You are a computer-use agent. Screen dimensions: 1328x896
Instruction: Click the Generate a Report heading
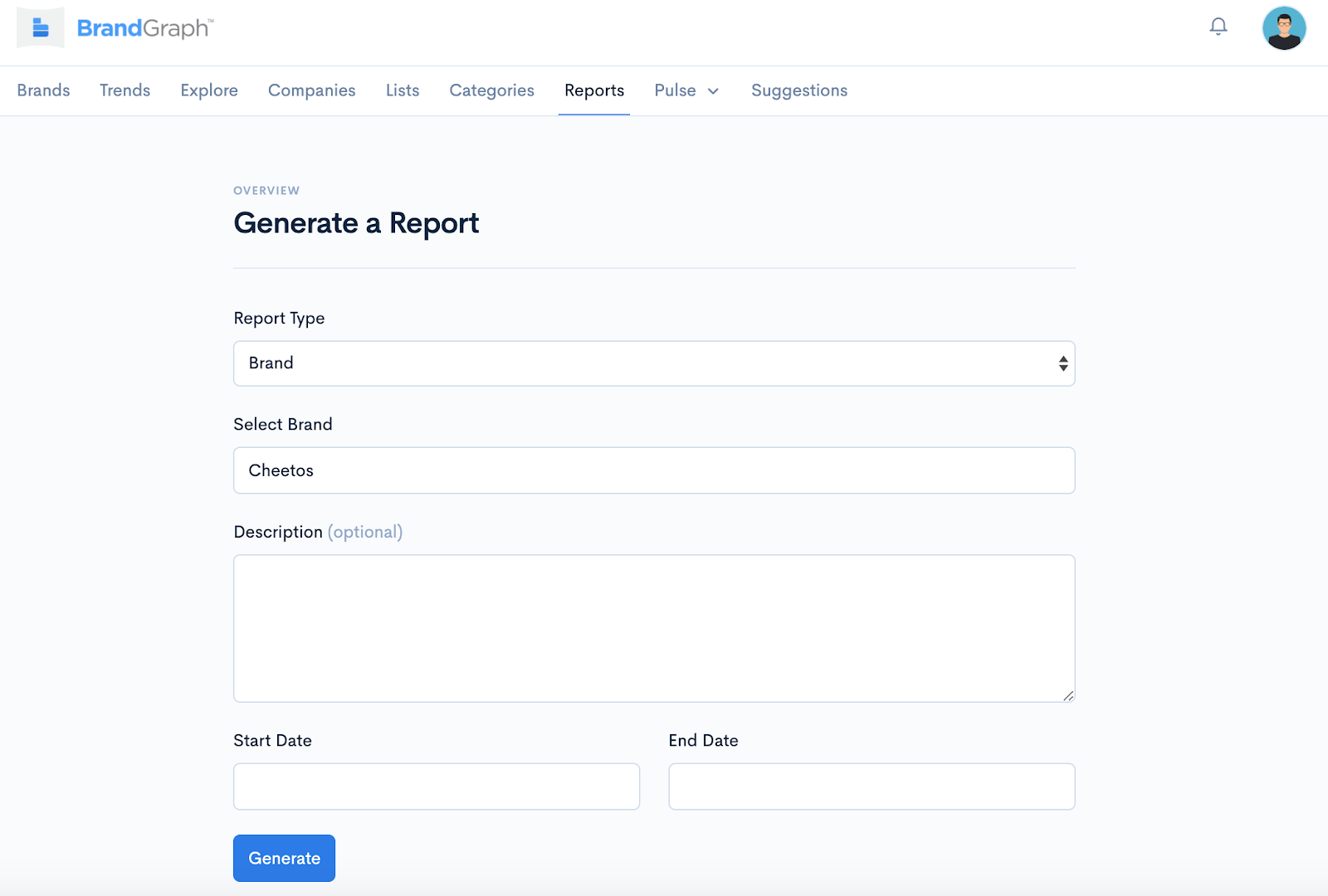(356, 223)
